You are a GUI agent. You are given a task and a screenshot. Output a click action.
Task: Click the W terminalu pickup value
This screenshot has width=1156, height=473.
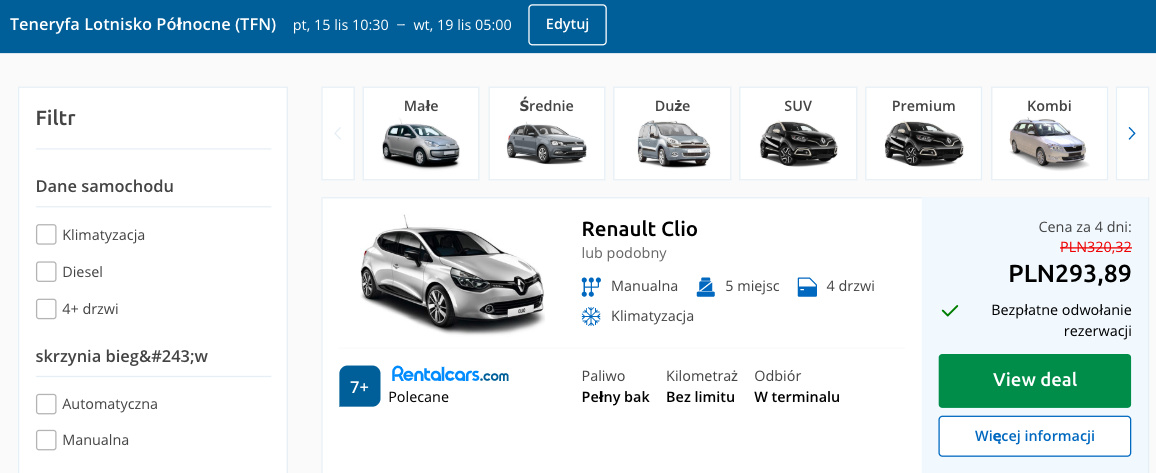[797, 397]
